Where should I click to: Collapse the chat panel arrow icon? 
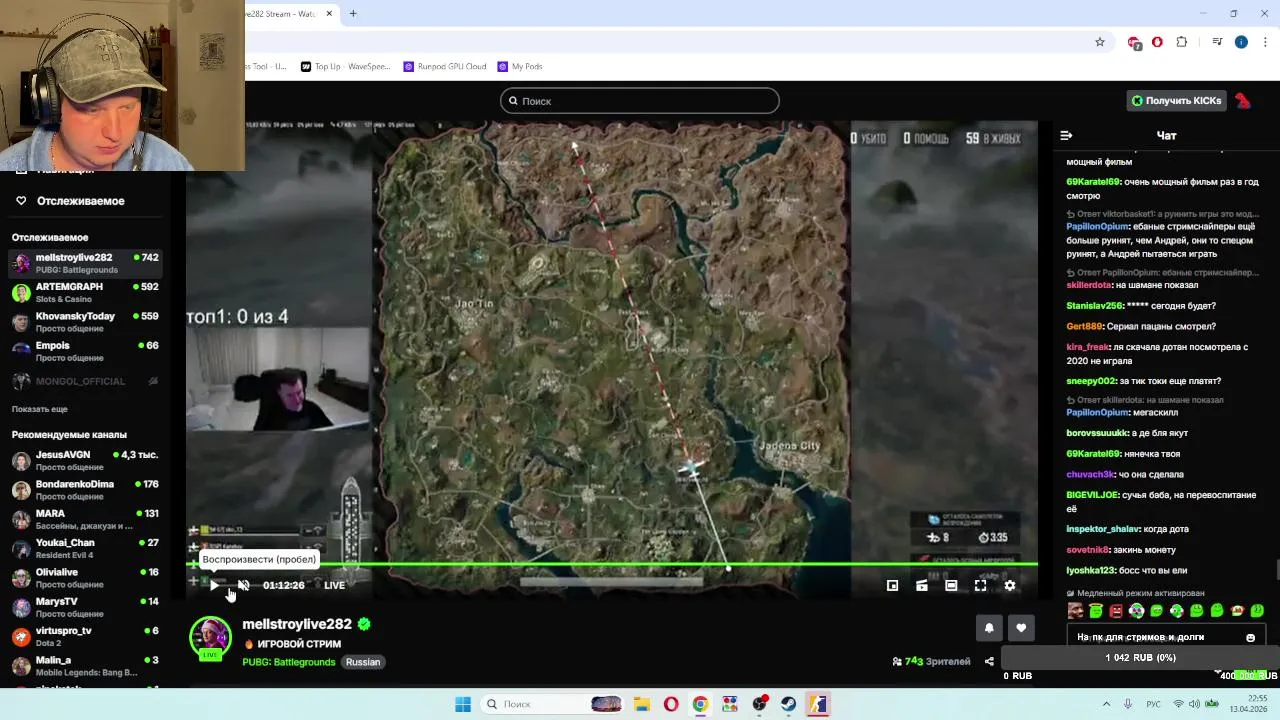(1066, 135)
